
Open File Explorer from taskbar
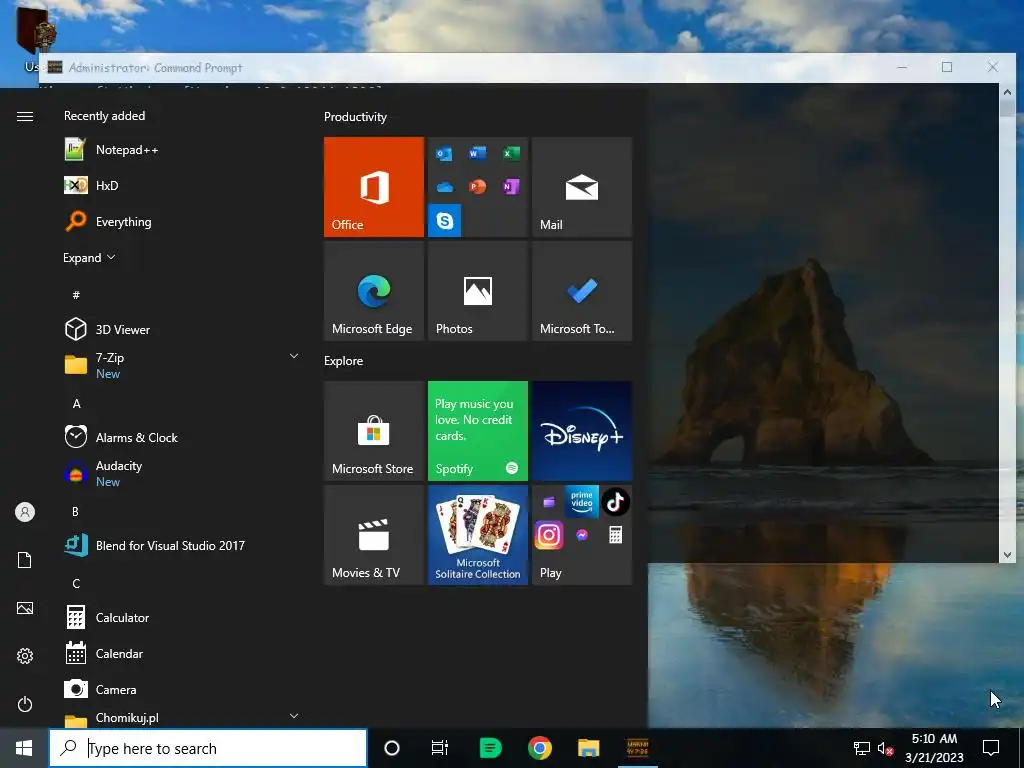point(588,748)
